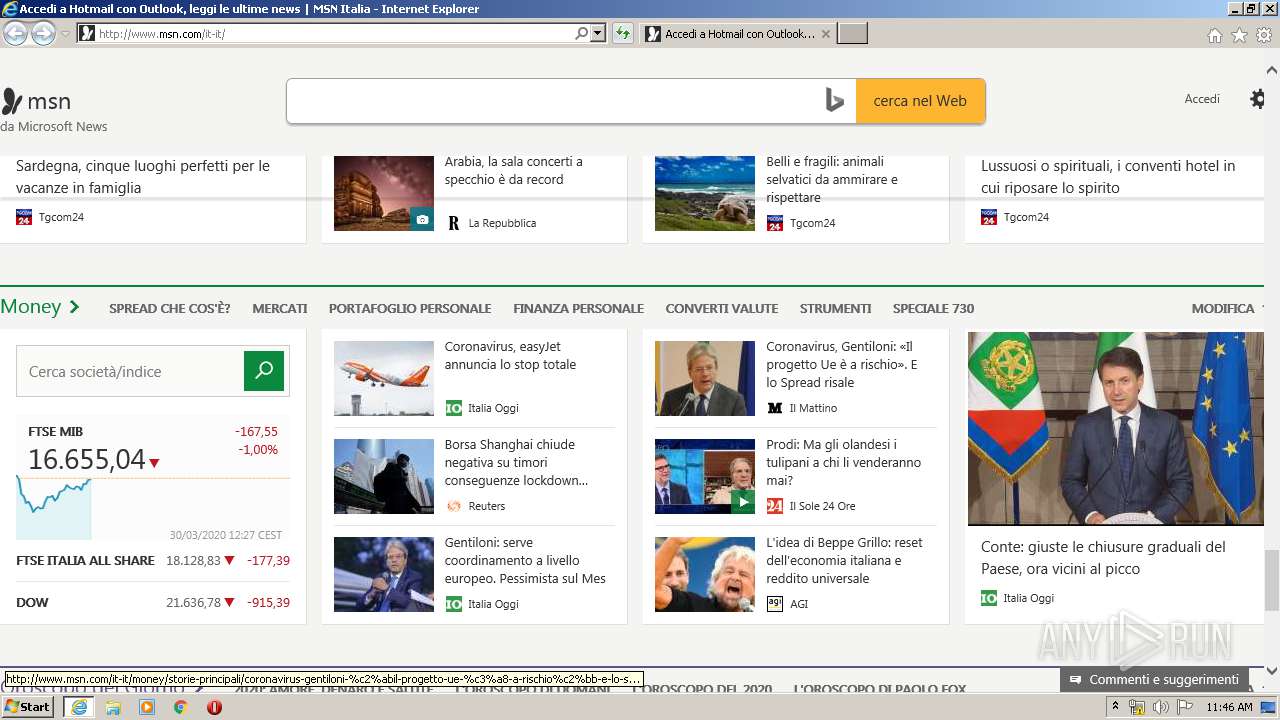Click the Gentiloni coordinamento europeo thumbnail

coord(384,574)
